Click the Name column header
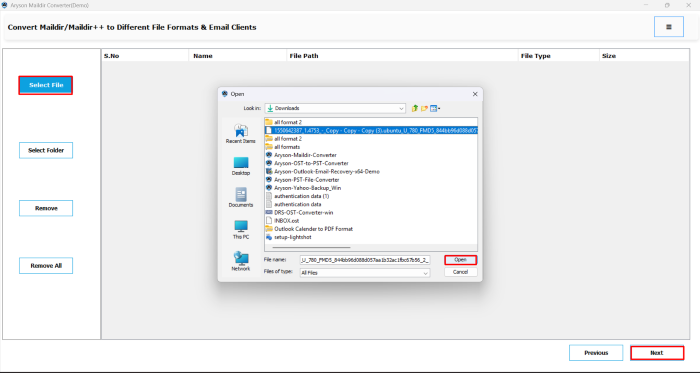The width and height of the screenshot is (700, 373). tap(237, 56)
